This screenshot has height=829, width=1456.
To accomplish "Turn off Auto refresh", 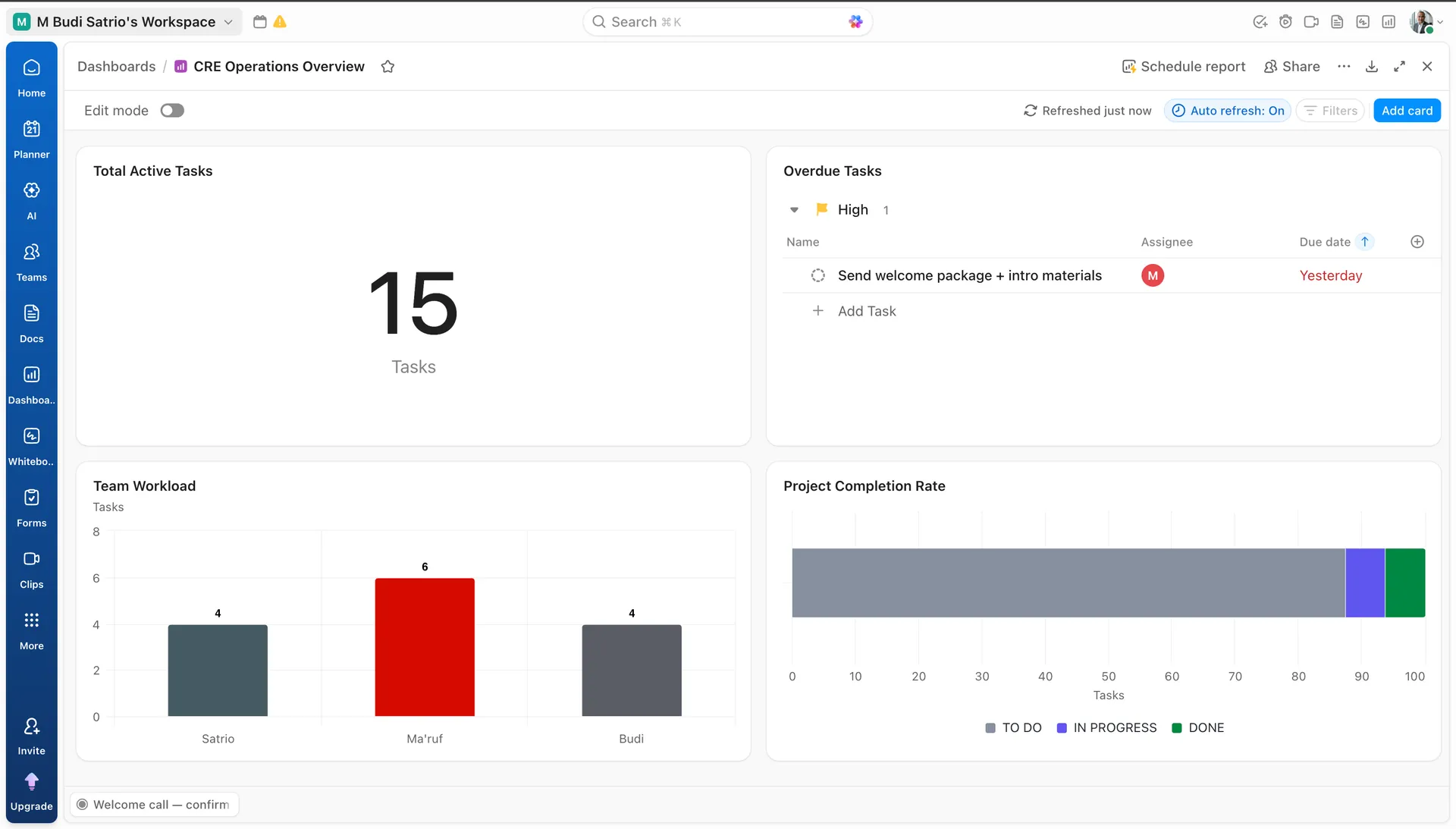I will click(1227, 110).
